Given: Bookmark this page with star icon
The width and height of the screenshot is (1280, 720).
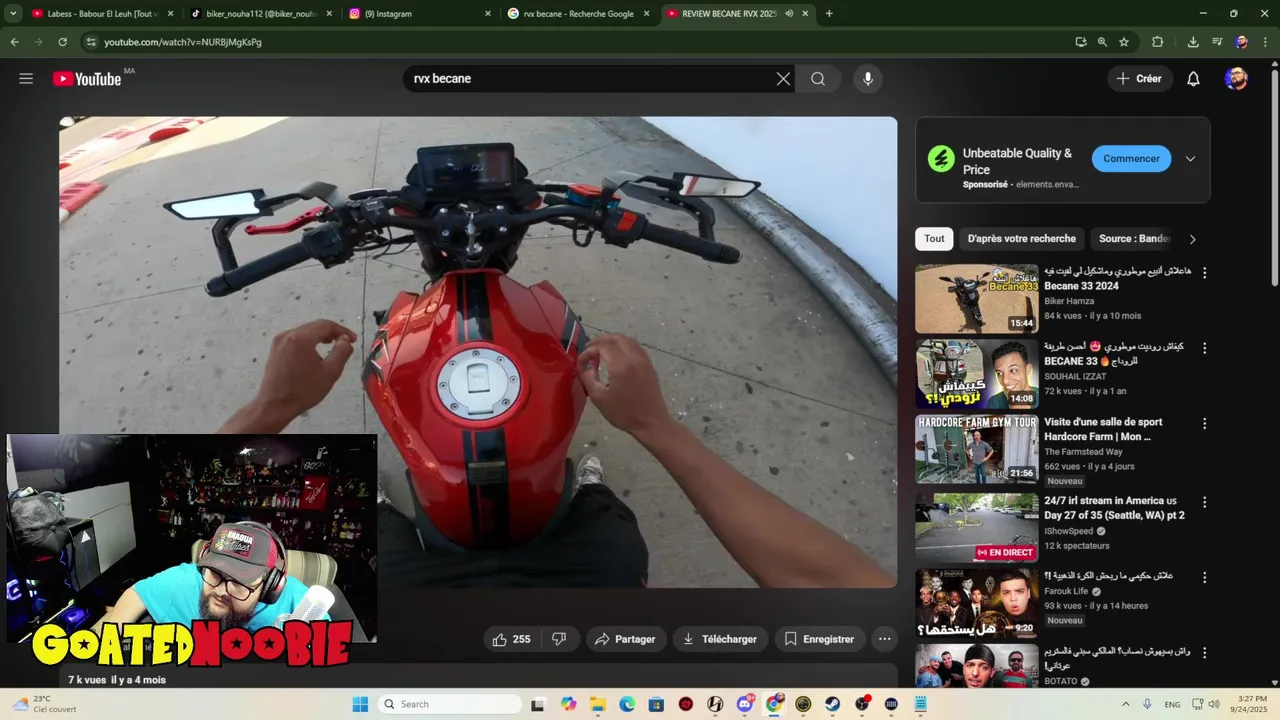Looking at the screenshot, I should pyautogui.click(x=1124, y=42).
